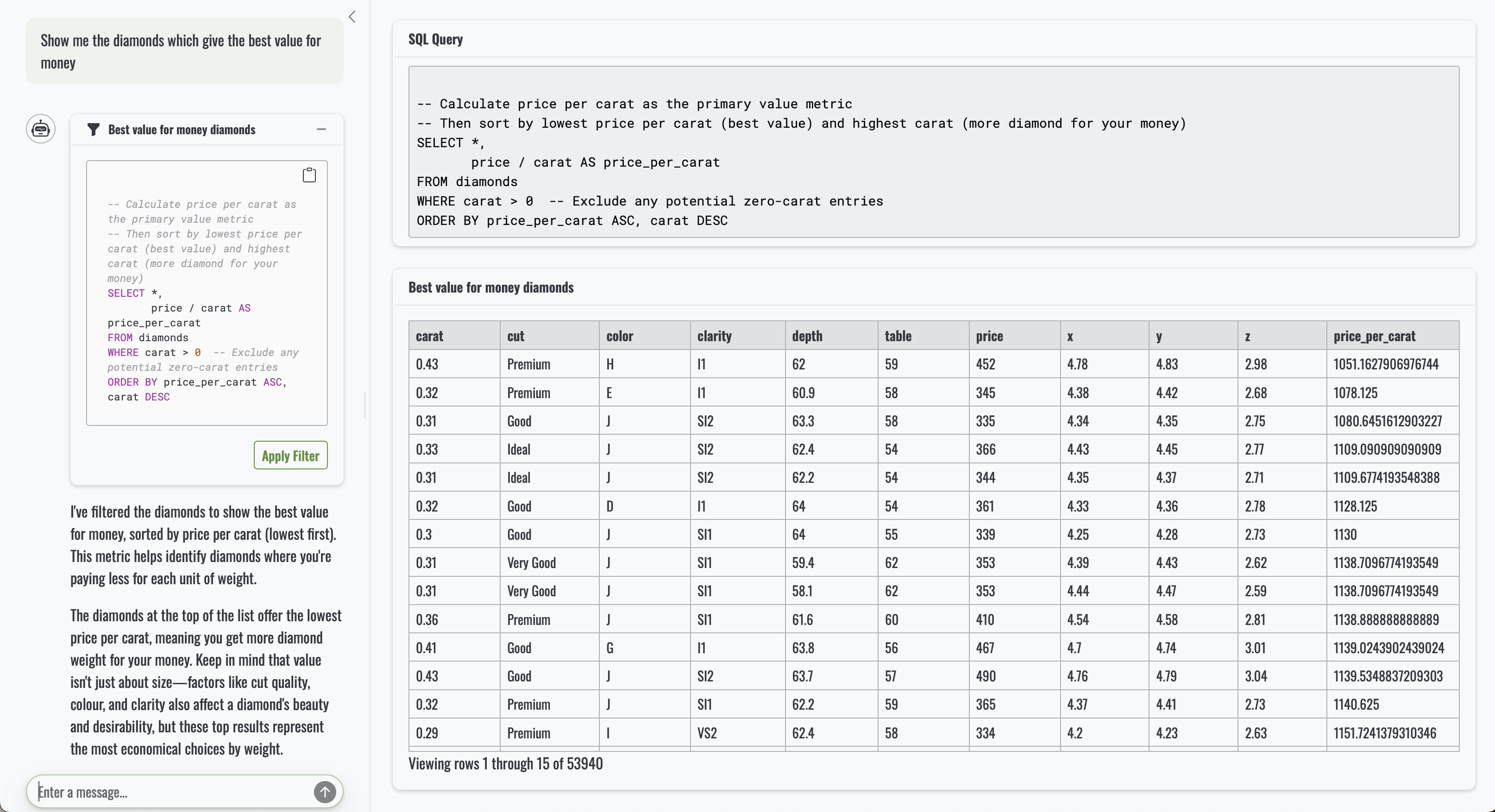Image resolution: width=1495 pixels, height=812 pixels.
Task: Click the SQL Query panel title
Action: pos(436,39)
